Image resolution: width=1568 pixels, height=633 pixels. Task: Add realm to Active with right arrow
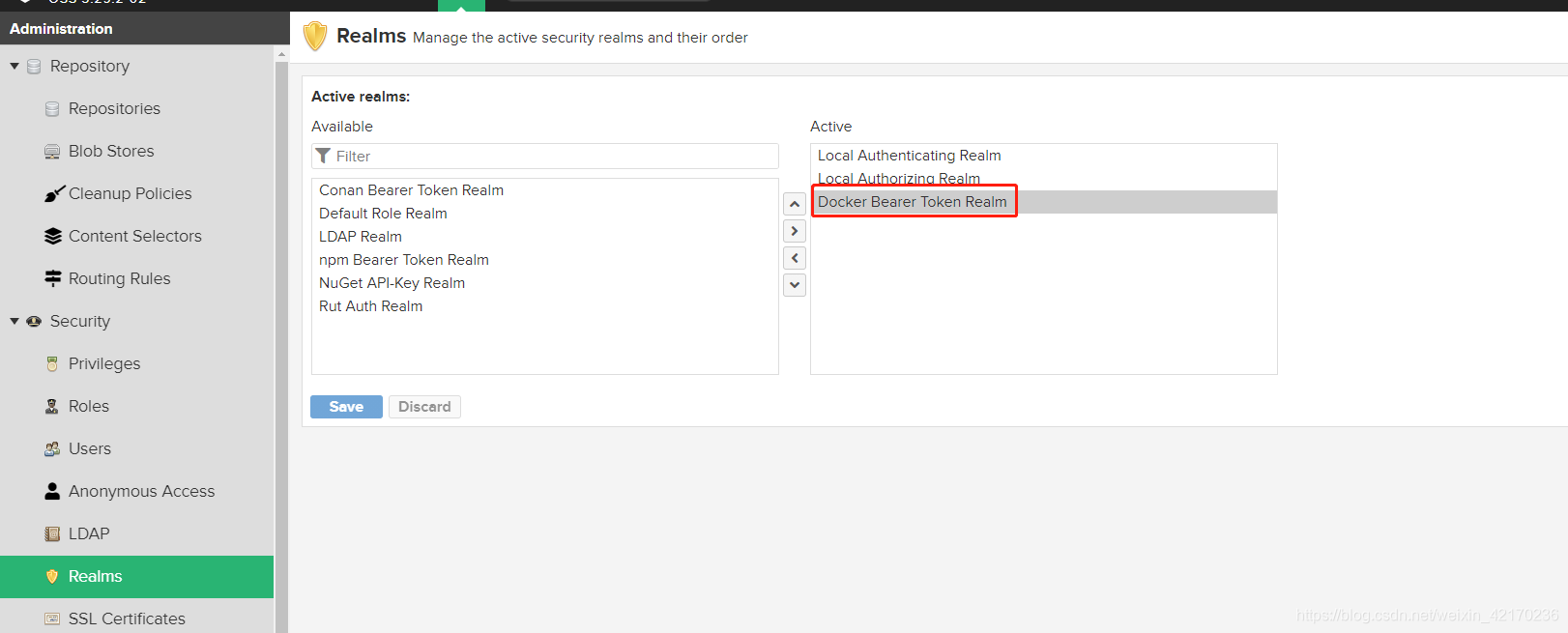(795, 231)
